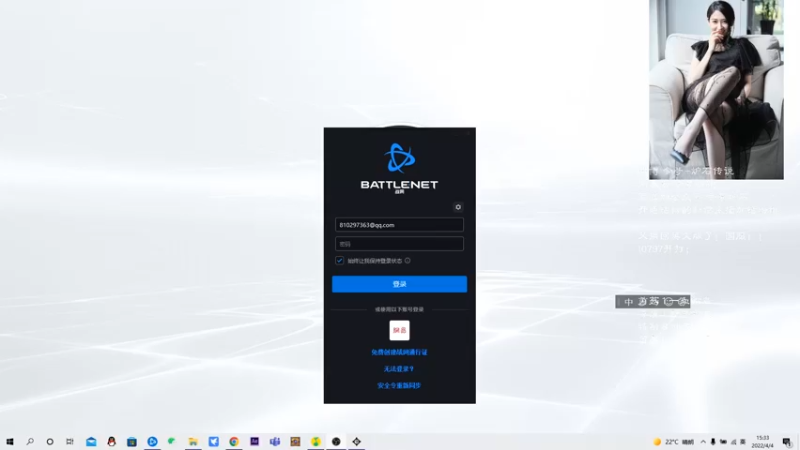This screenshot has height=450, width=800.
Task: Click the 中 icon on floating IME bar
Action: [x=629, y=302]
